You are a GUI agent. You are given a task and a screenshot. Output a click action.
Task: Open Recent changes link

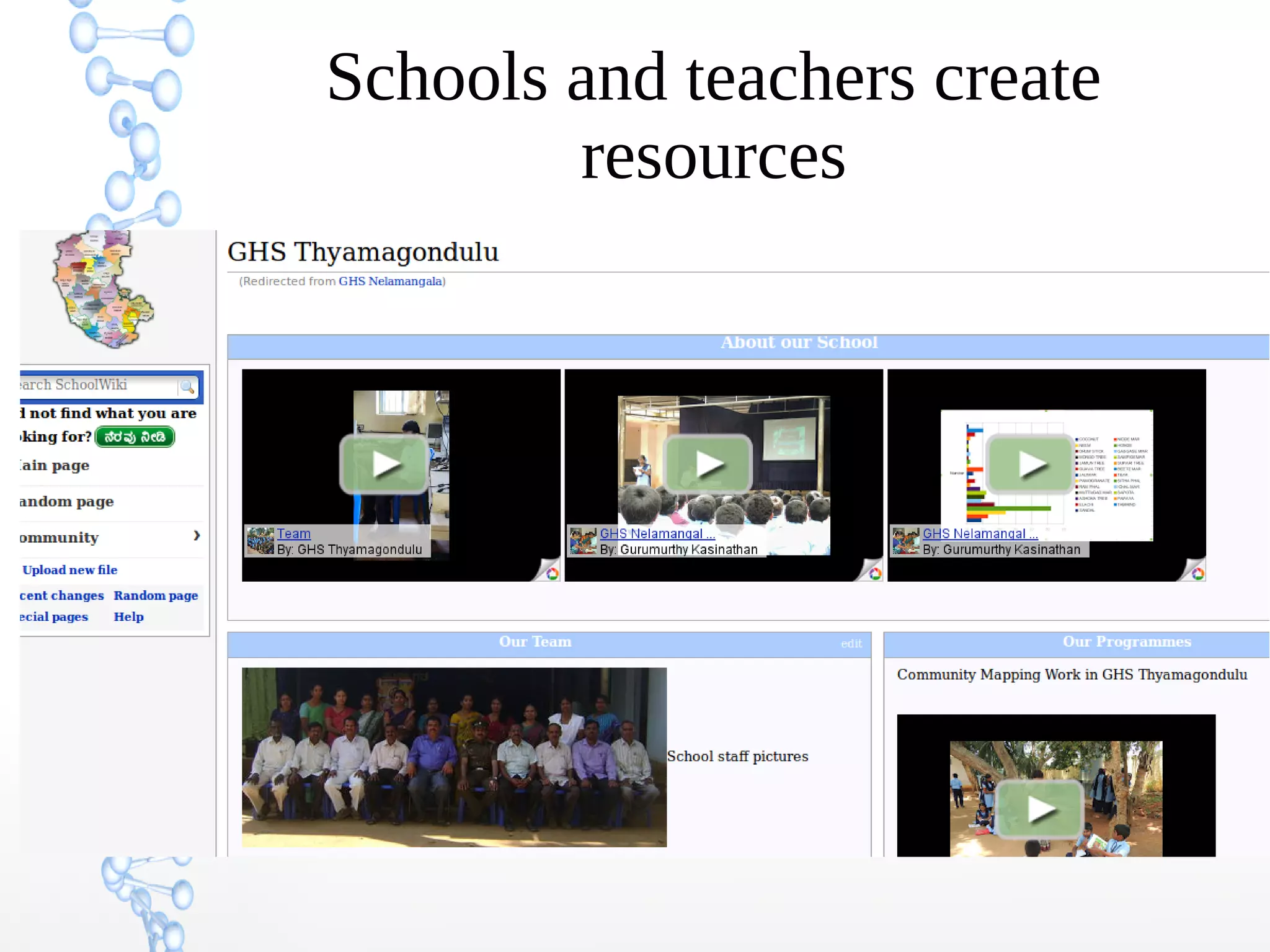point(62,595)
